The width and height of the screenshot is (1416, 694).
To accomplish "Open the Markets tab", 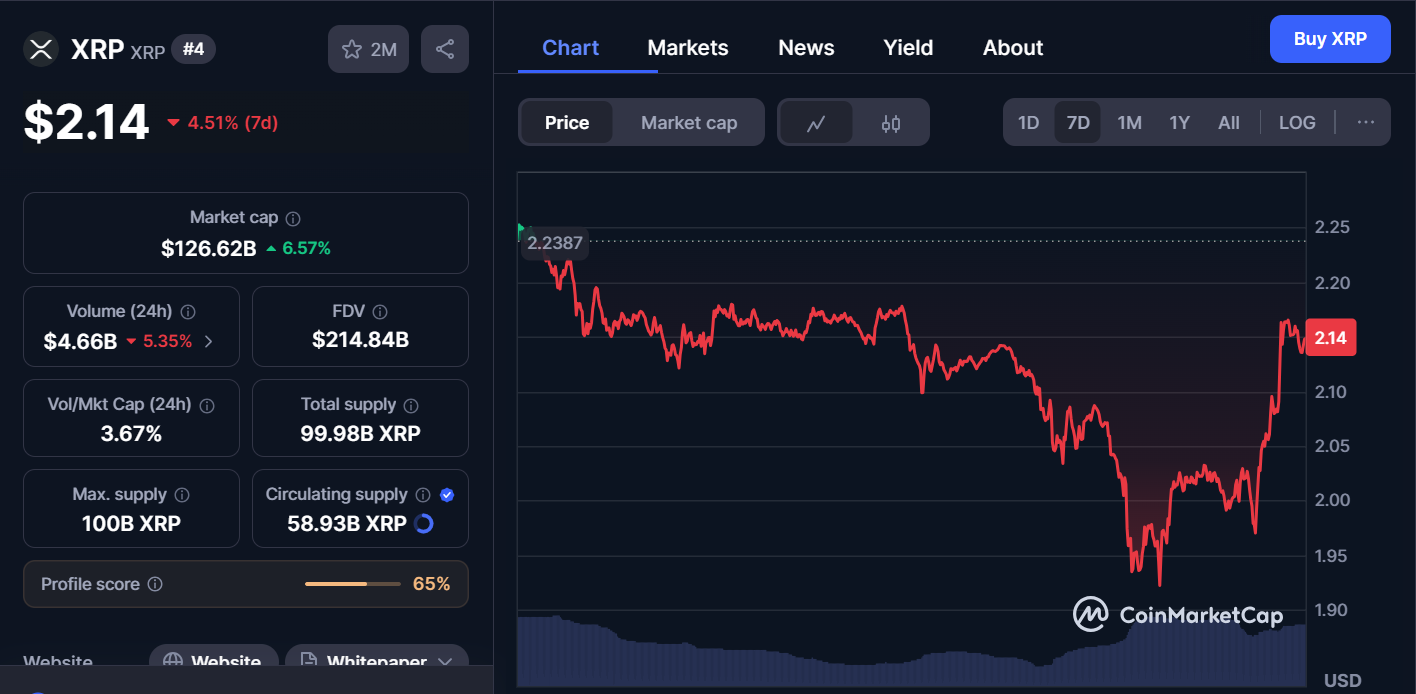I will (x=688, y=48).
